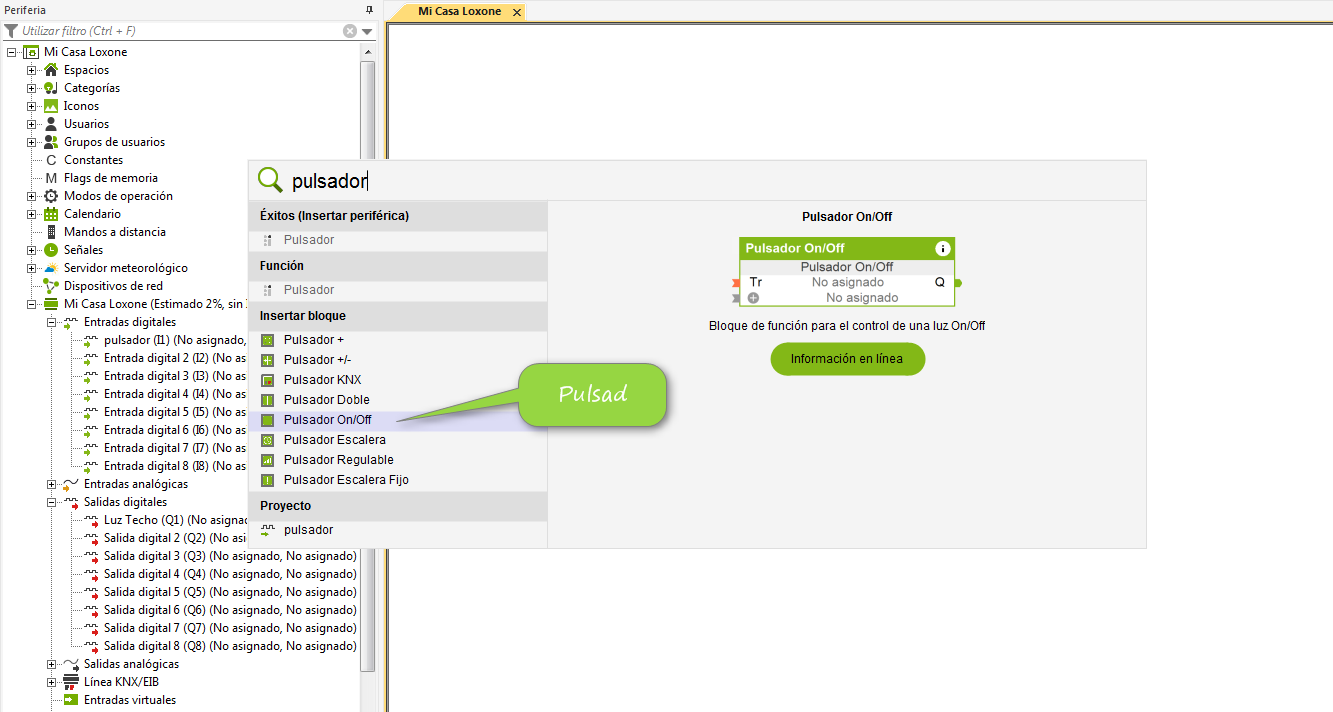The image size is (1333, 712).
Task: Collapse the Entradas digitales node
Action: tap(52, 322)
